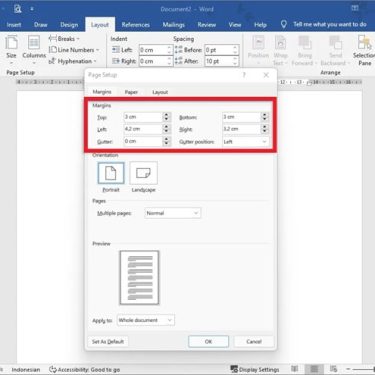Image resolution: width=375 pixels, height=375 pixels.
Task: Cancel the Page Setup dialog
Action: (x=254, y=342)
